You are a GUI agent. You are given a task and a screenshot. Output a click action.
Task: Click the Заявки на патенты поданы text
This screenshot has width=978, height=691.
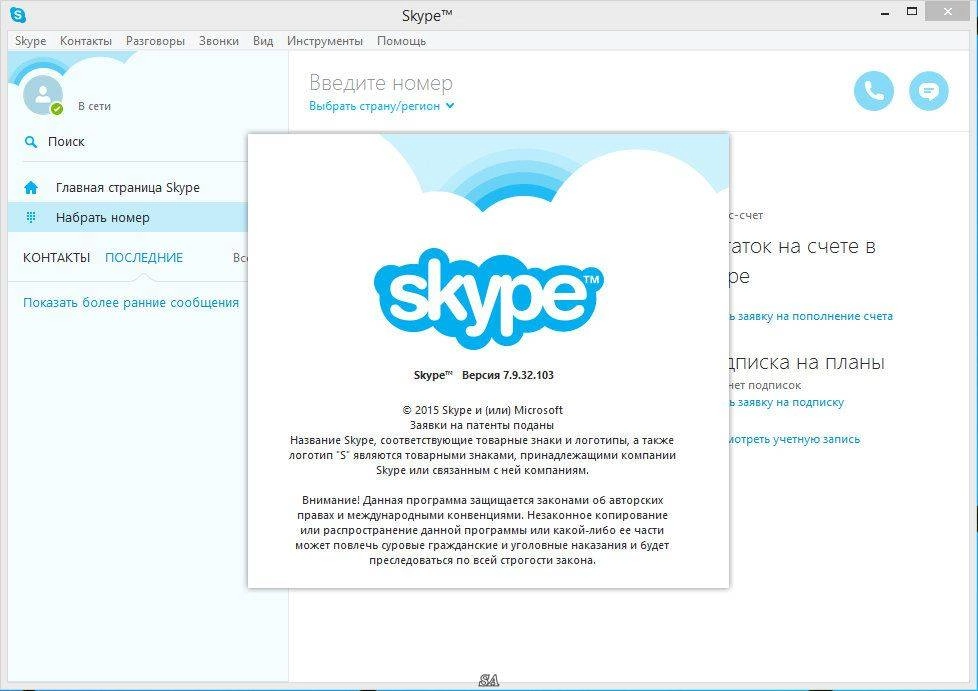pos(482,425)
